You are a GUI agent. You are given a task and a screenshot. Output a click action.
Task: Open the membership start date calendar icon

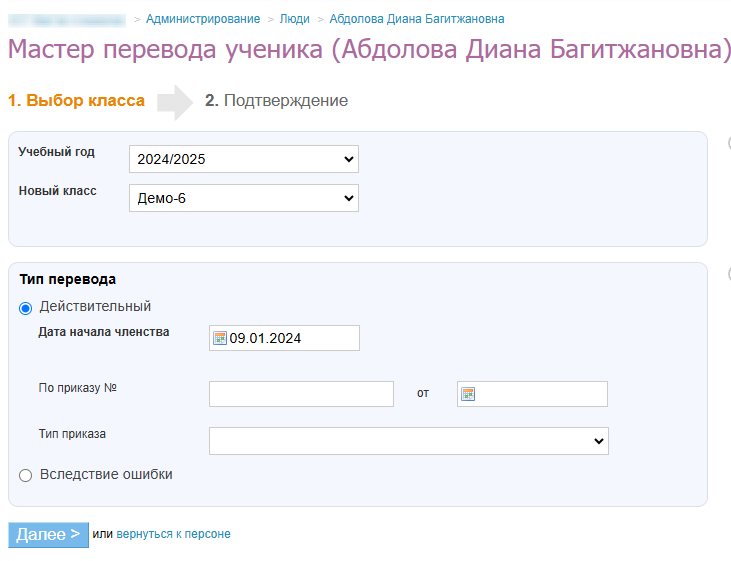[x=220, y=338]
